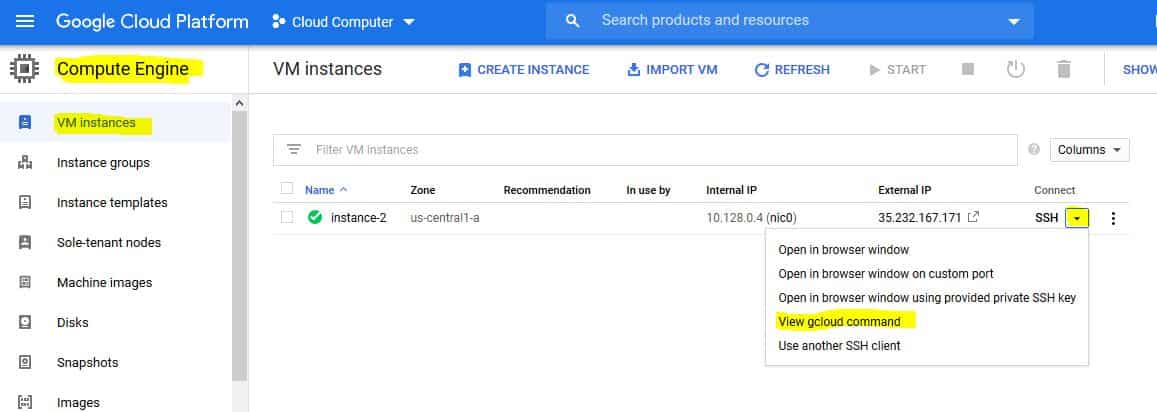
Task: Toggle the SSH dropdown arrow
Action: coord(1077,218)
